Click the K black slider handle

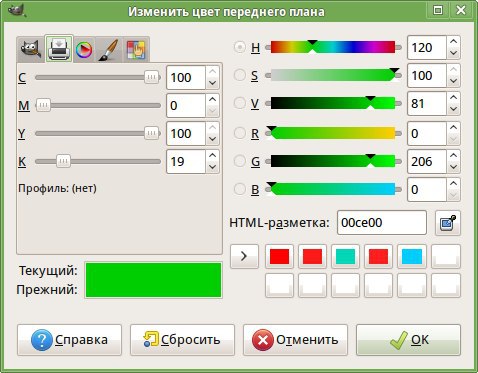63,161
